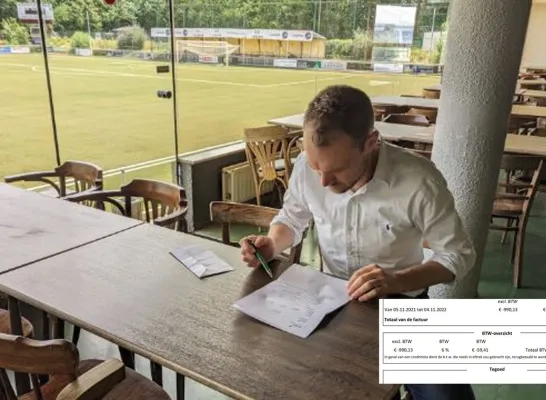Viewport: 546px width, 400px height.
Task: Open the invoice snippet overlay image
Action: (462, 341)
